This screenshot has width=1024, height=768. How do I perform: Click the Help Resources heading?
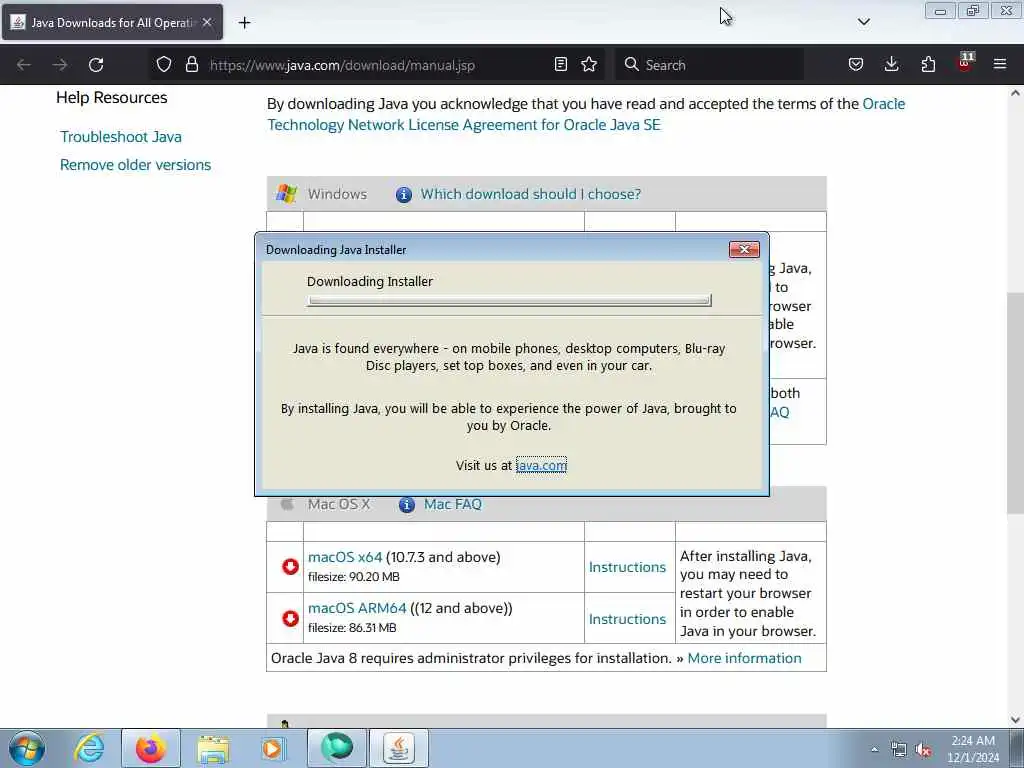[x=112, y=97]
